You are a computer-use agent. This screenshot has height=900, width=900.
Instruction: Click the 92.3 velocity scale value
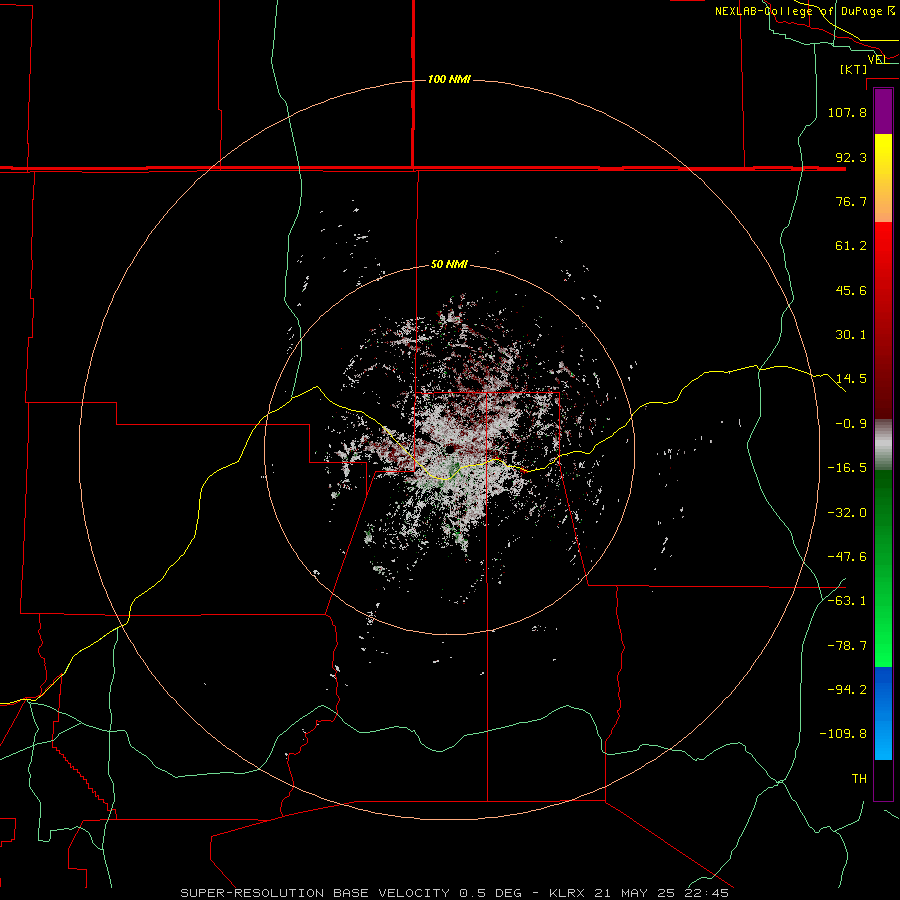(x=851, y=157)
